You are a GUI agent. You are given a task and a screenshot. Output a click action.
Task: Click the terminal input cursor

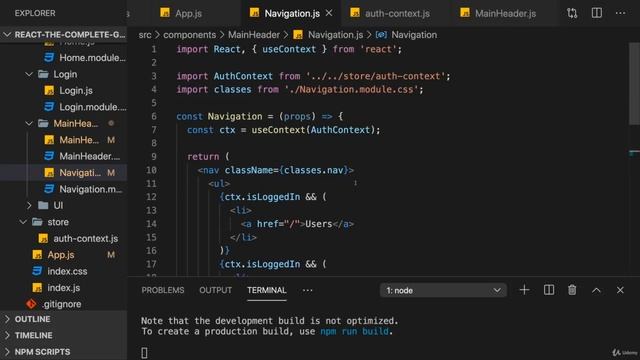click(x=144, y=353)
